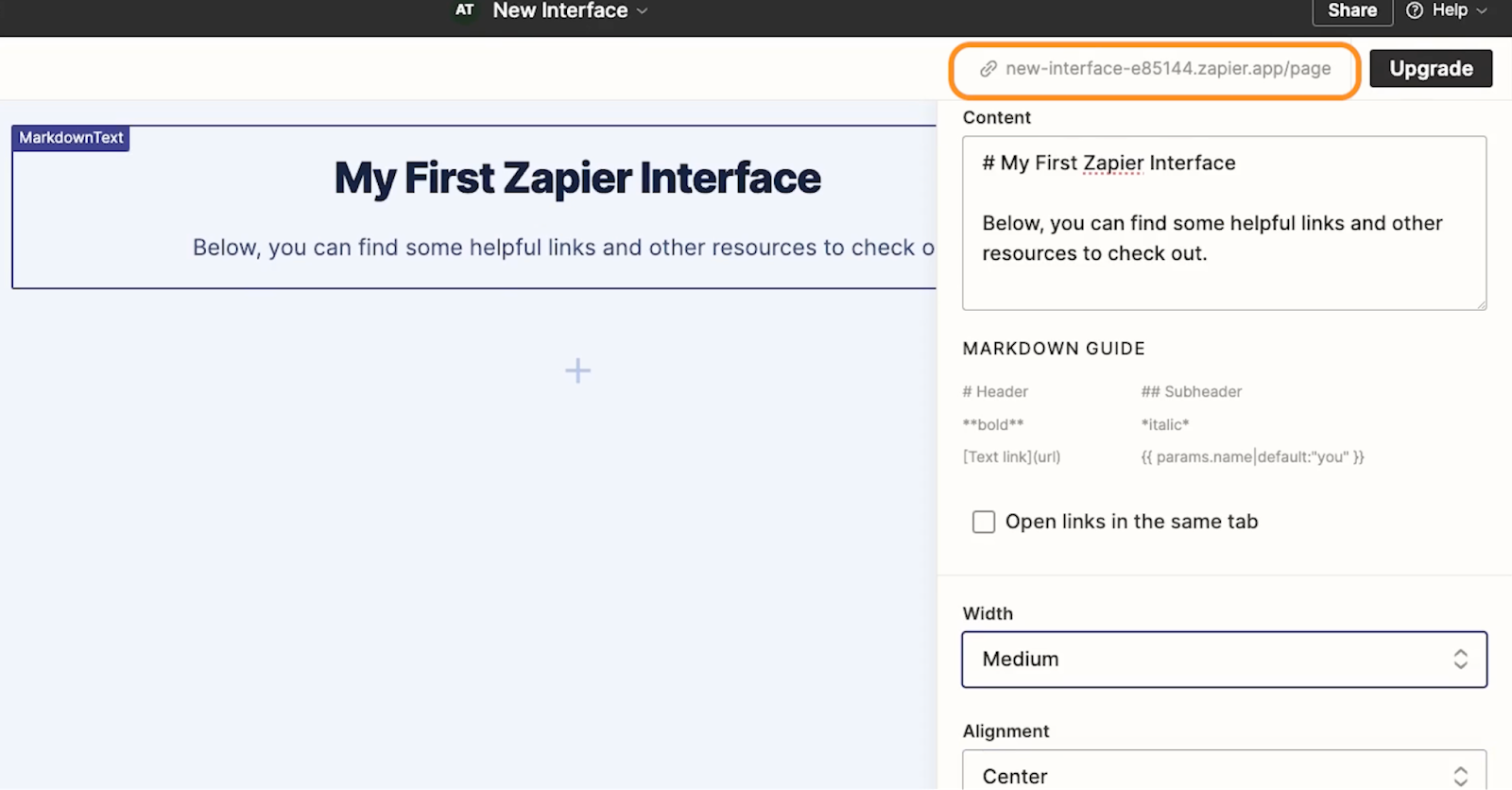Open the Help menu

(1447, 10)
